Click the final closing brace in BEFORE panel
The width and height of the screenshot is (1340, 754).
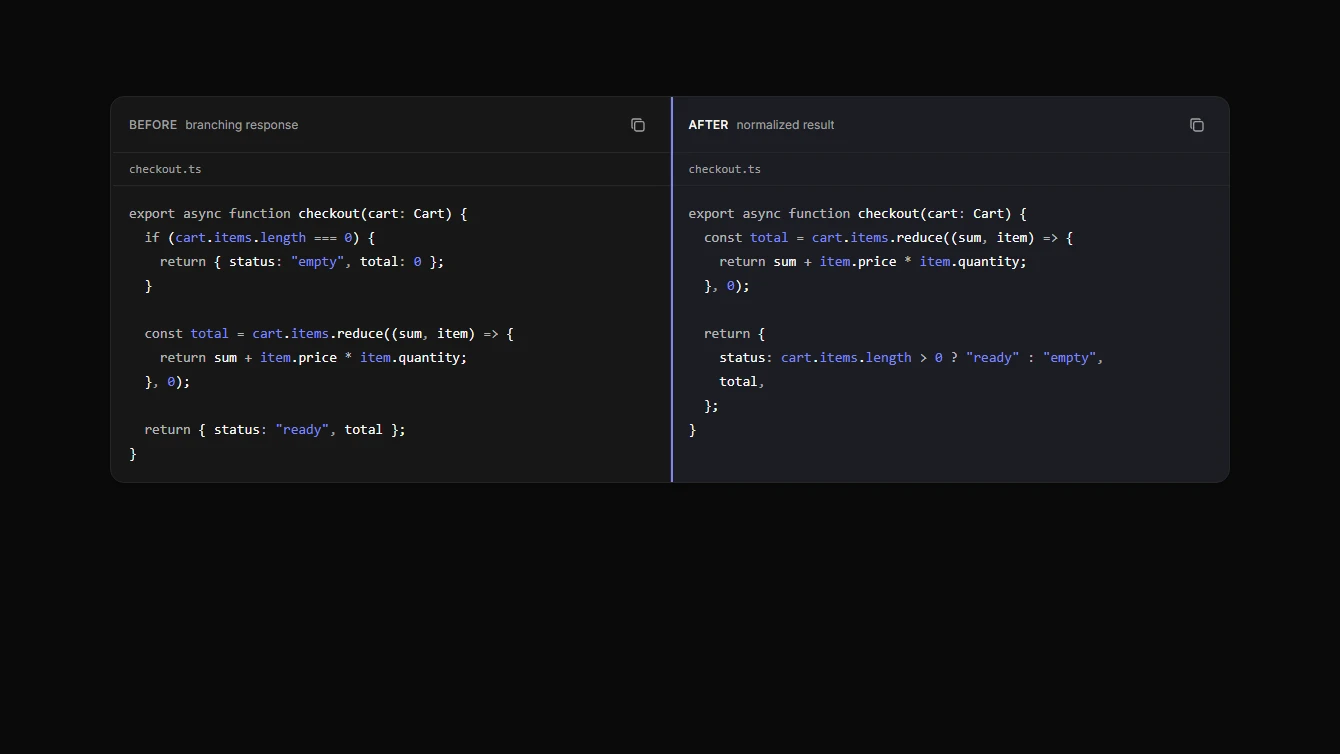tap(133, 453)
